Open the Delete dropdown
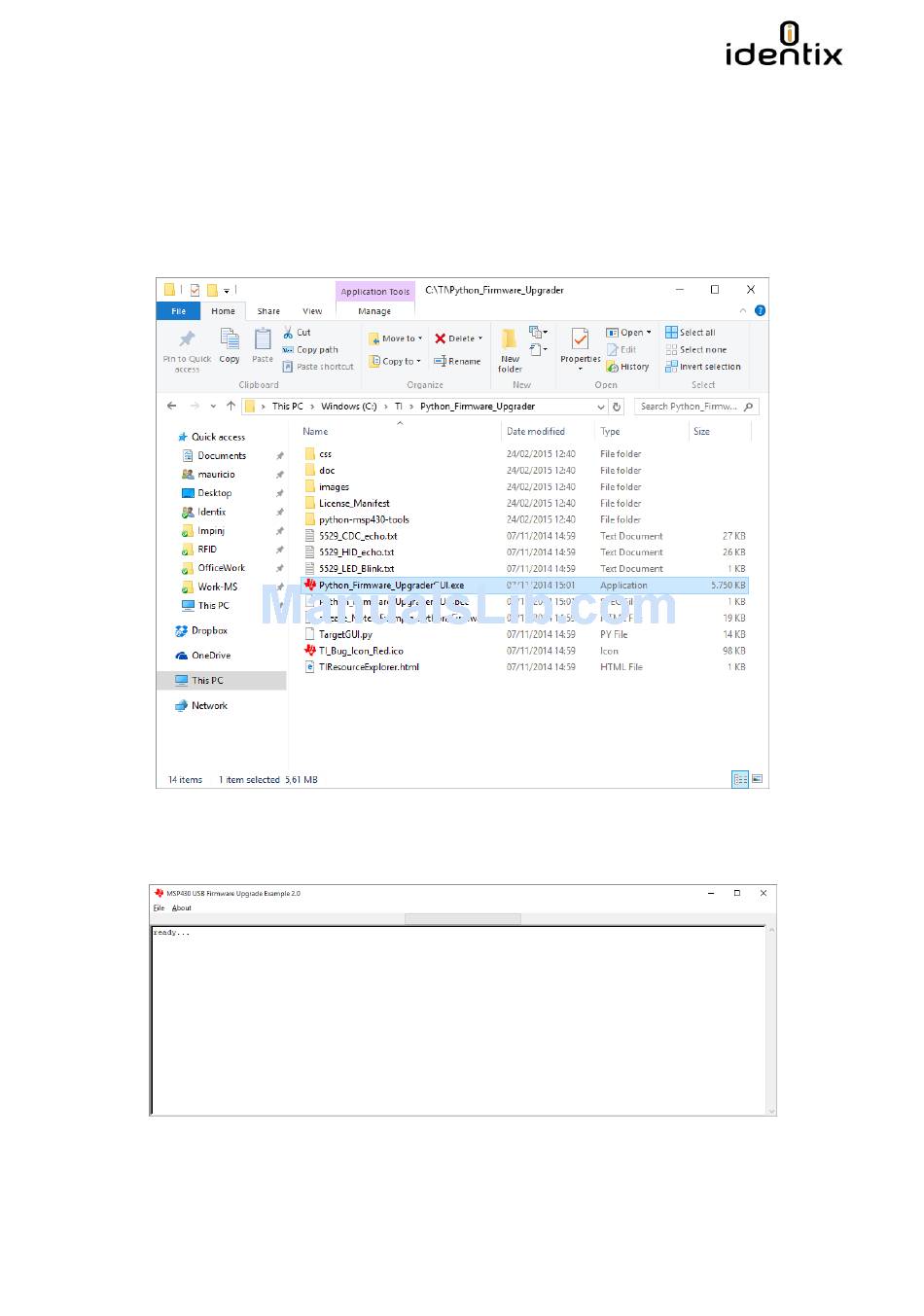The image size is (924, 1316). pyautogui.click(x=458, y=338)
